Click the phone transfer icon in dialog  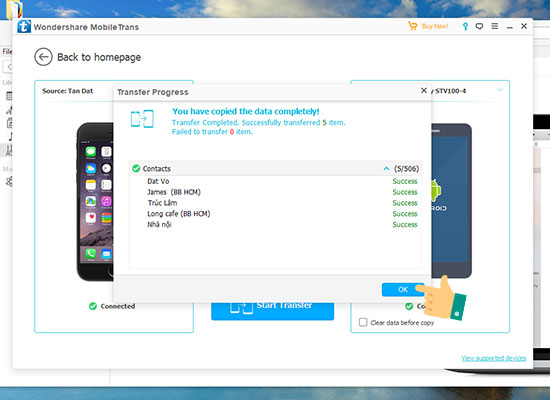pyautogui.click(x=142, y=119)
